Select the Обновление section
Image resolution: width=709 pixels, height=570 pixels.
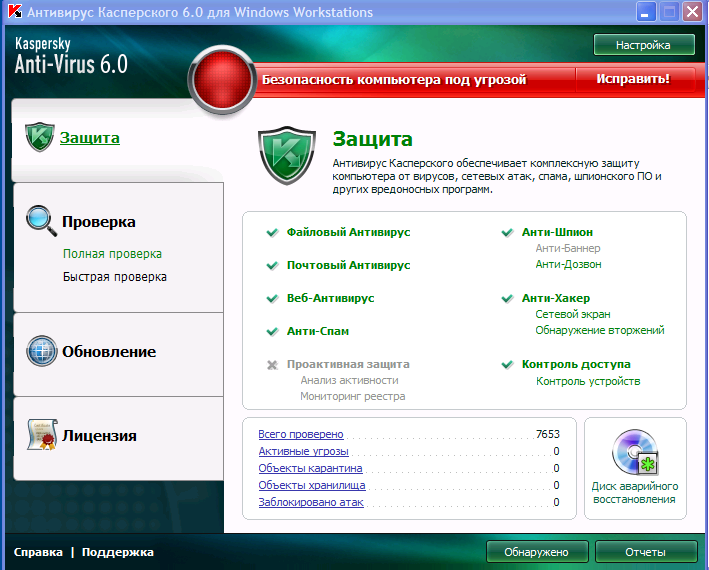(x=109, y=352)
